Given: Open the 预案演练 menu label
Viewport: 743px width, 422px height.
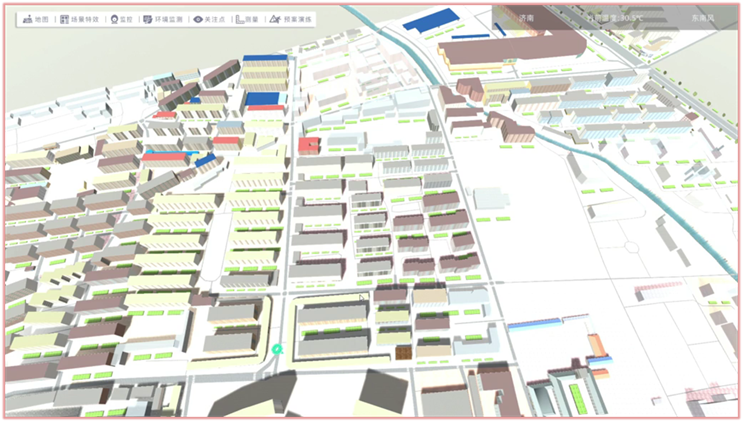Looking at the screenshot, I should point(298,19).
